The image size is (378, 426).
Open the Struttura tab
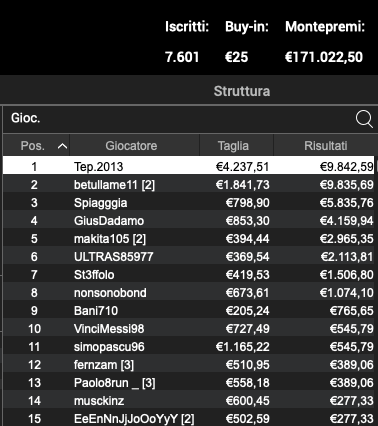tap(242, 91)
